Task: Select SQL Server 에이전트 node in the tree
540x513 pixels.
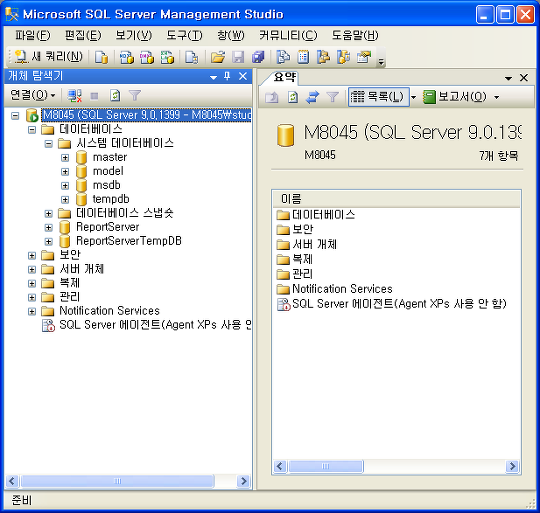Action: pyautogui.click(x=155, y=325)
